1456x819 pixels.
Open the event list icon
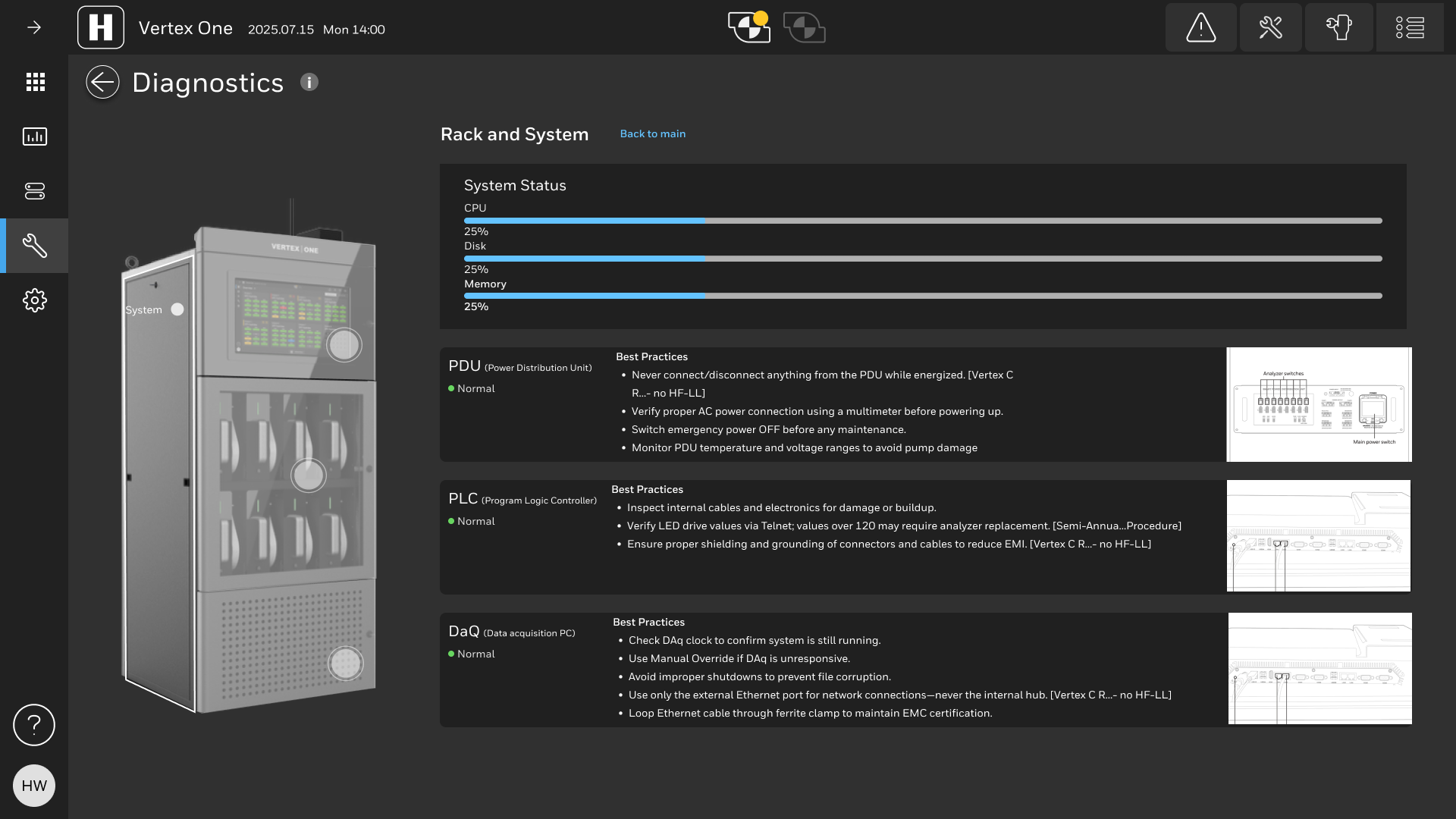(x=1410, y=28)
